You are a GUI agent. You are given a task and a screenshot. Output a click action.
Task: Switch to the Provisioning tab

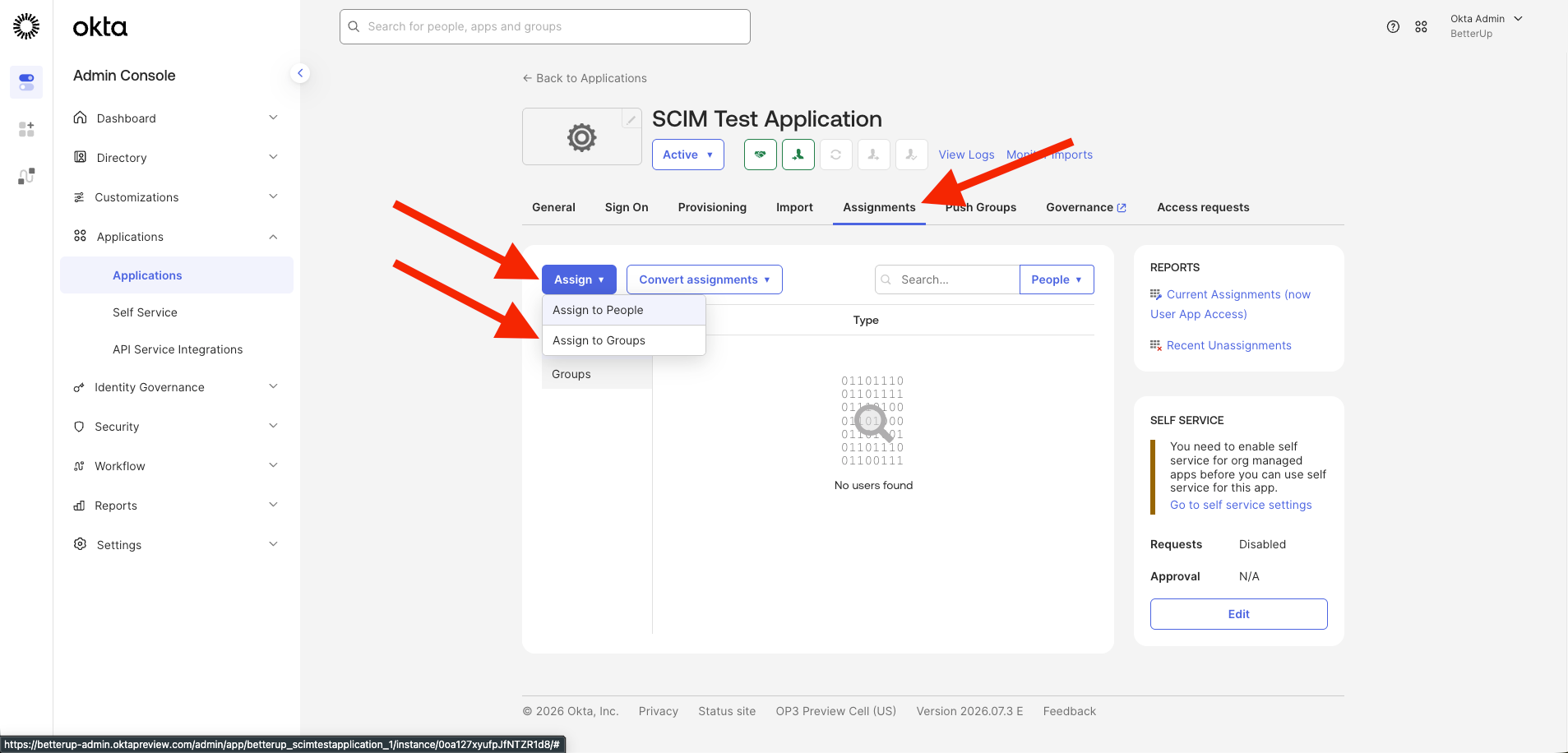tap(712, 207)
